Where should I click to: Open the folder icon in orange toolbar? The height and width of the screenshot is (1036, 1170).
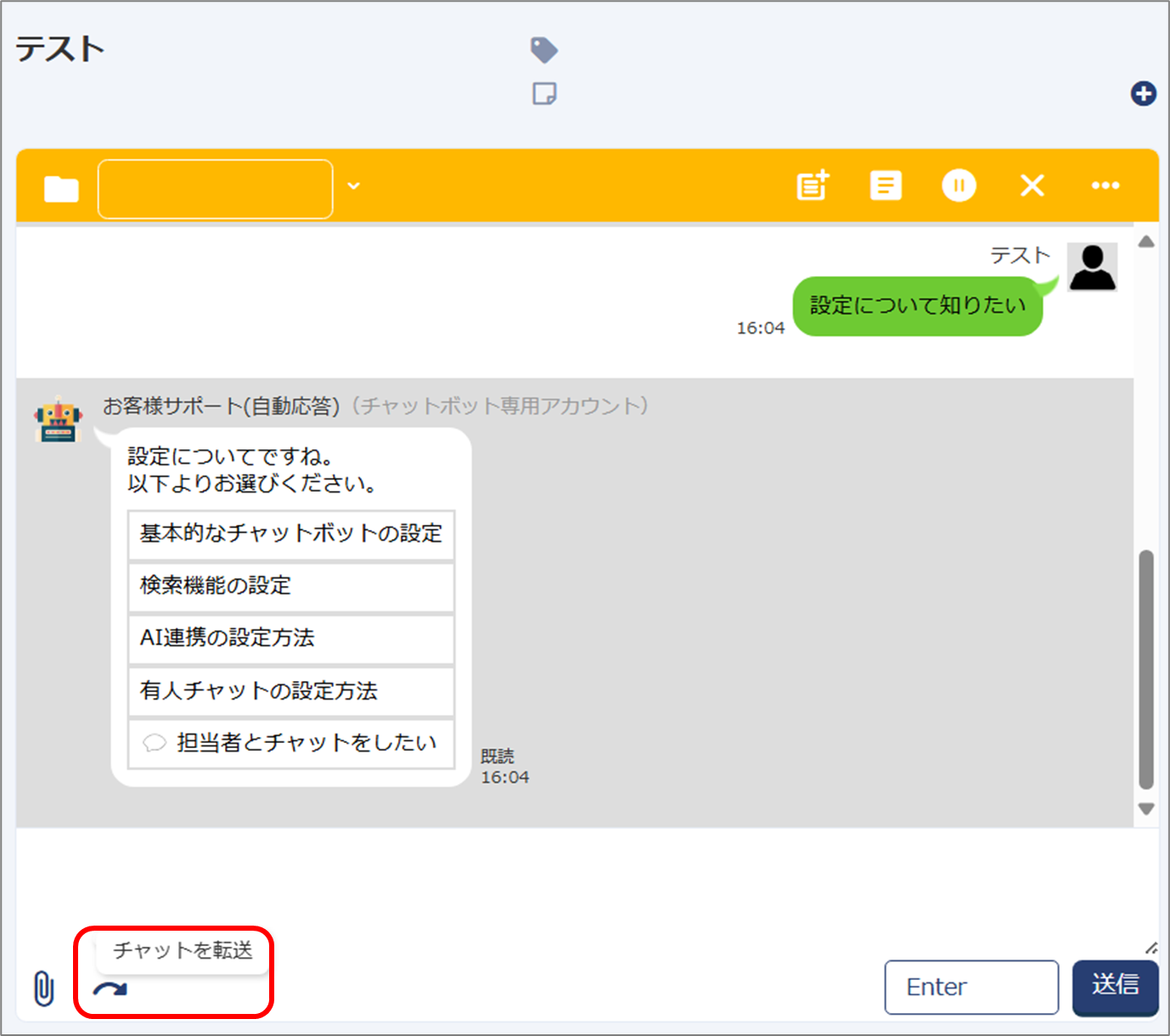[61, 189]
